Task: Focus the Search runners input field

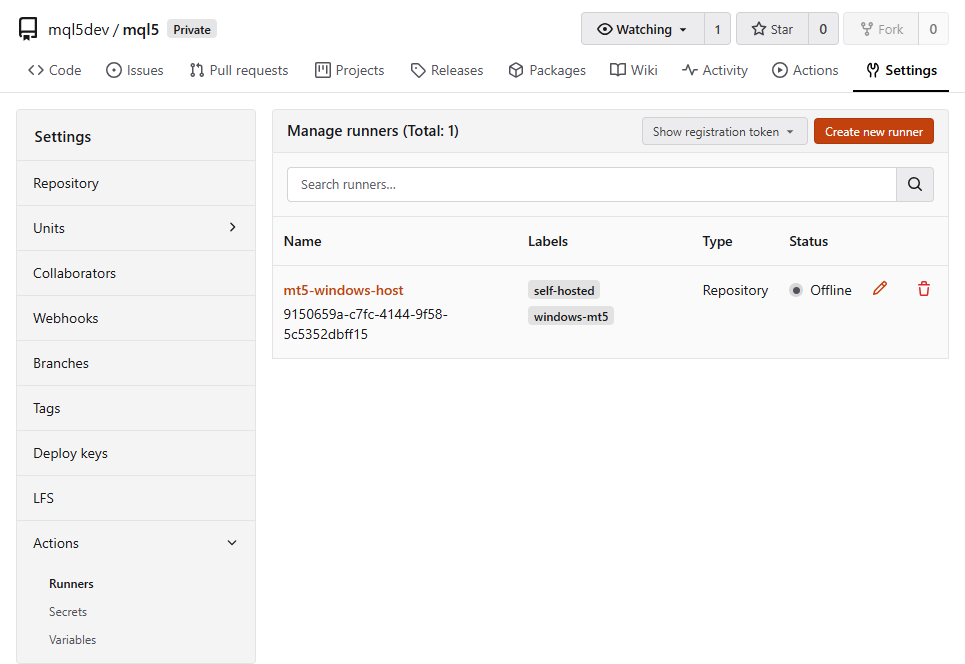Action: point(591,184)
